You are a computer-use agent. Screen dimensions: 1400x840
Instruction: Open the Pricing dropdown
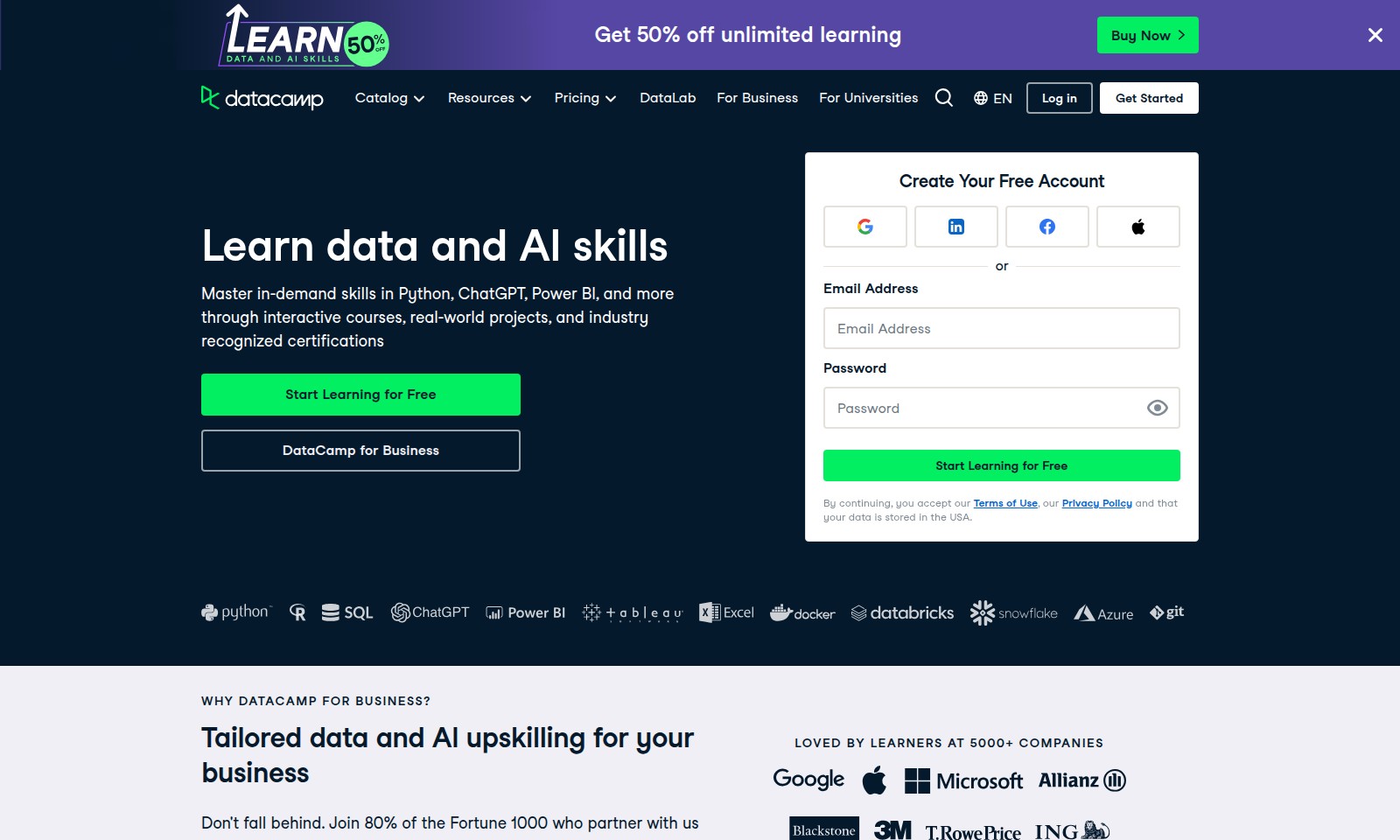click(584, 98)
